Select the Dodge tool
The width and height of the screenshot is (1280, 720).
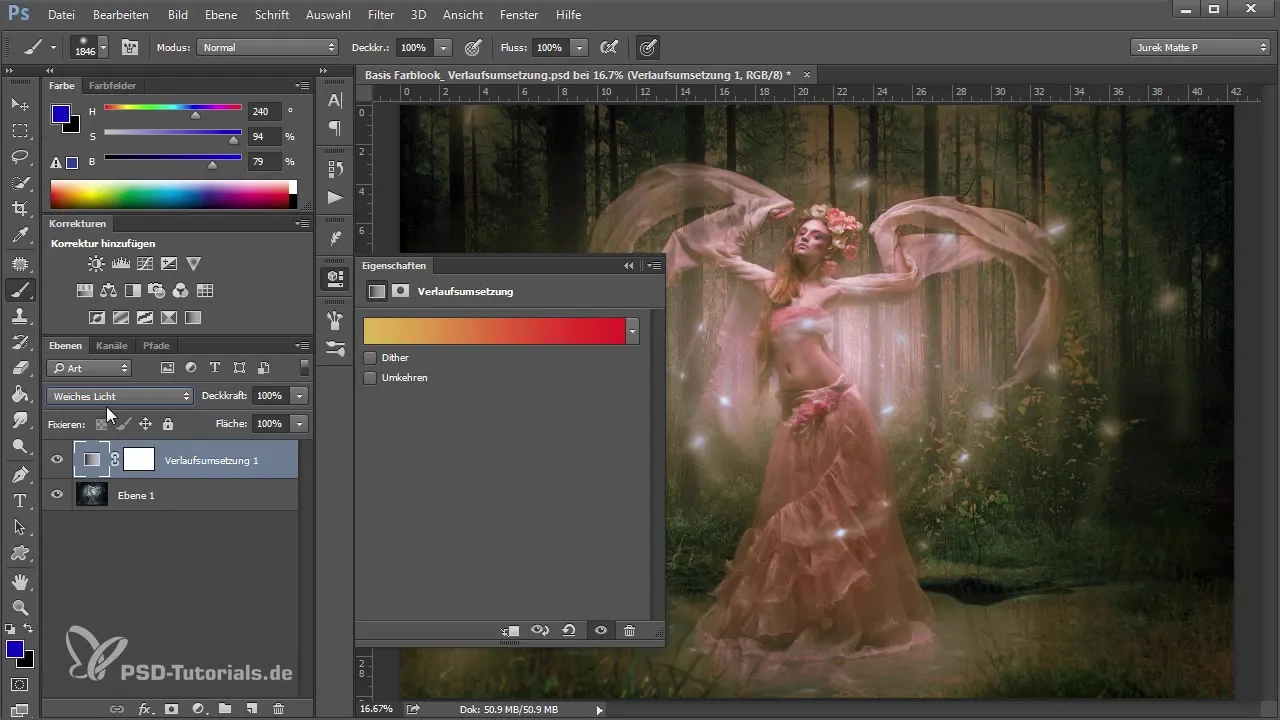click(20, 446)
